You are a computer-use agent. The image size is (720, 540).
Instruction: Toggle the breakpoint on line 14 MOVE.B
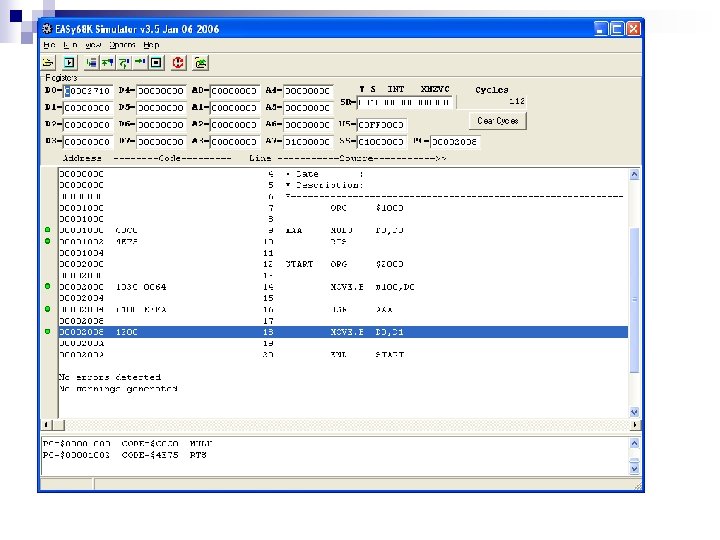48,286
